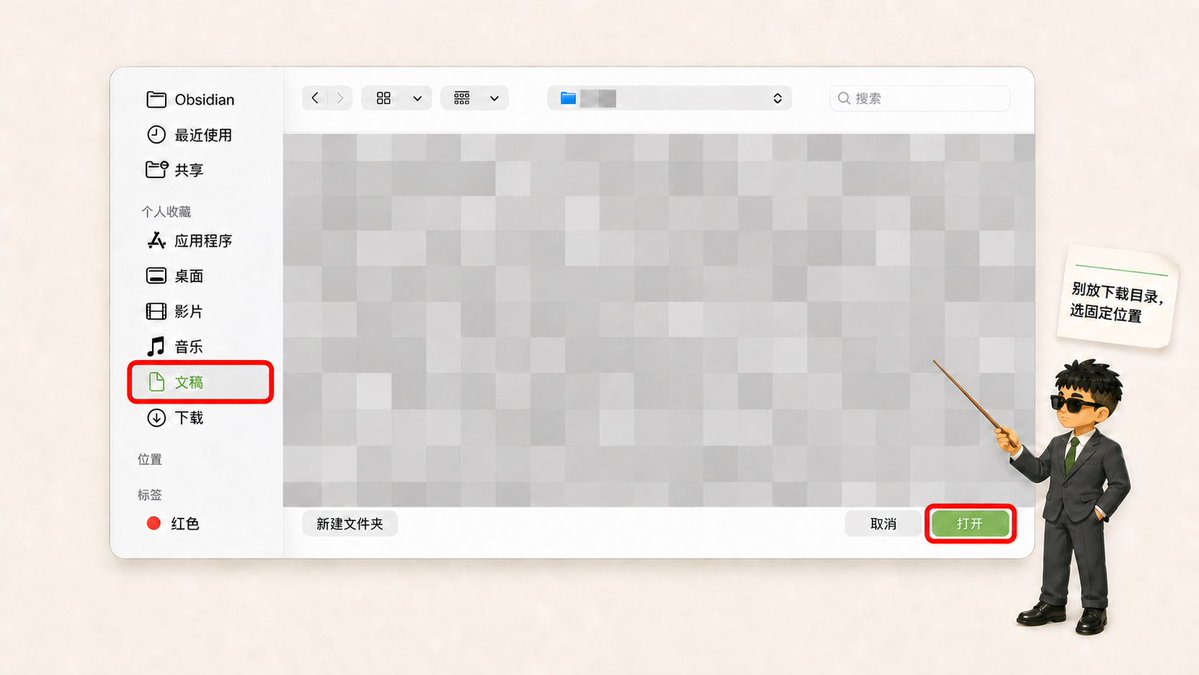Screen dimensions: 1199x675
Task: Go back with the left arrow
Action: click(315, 98)
